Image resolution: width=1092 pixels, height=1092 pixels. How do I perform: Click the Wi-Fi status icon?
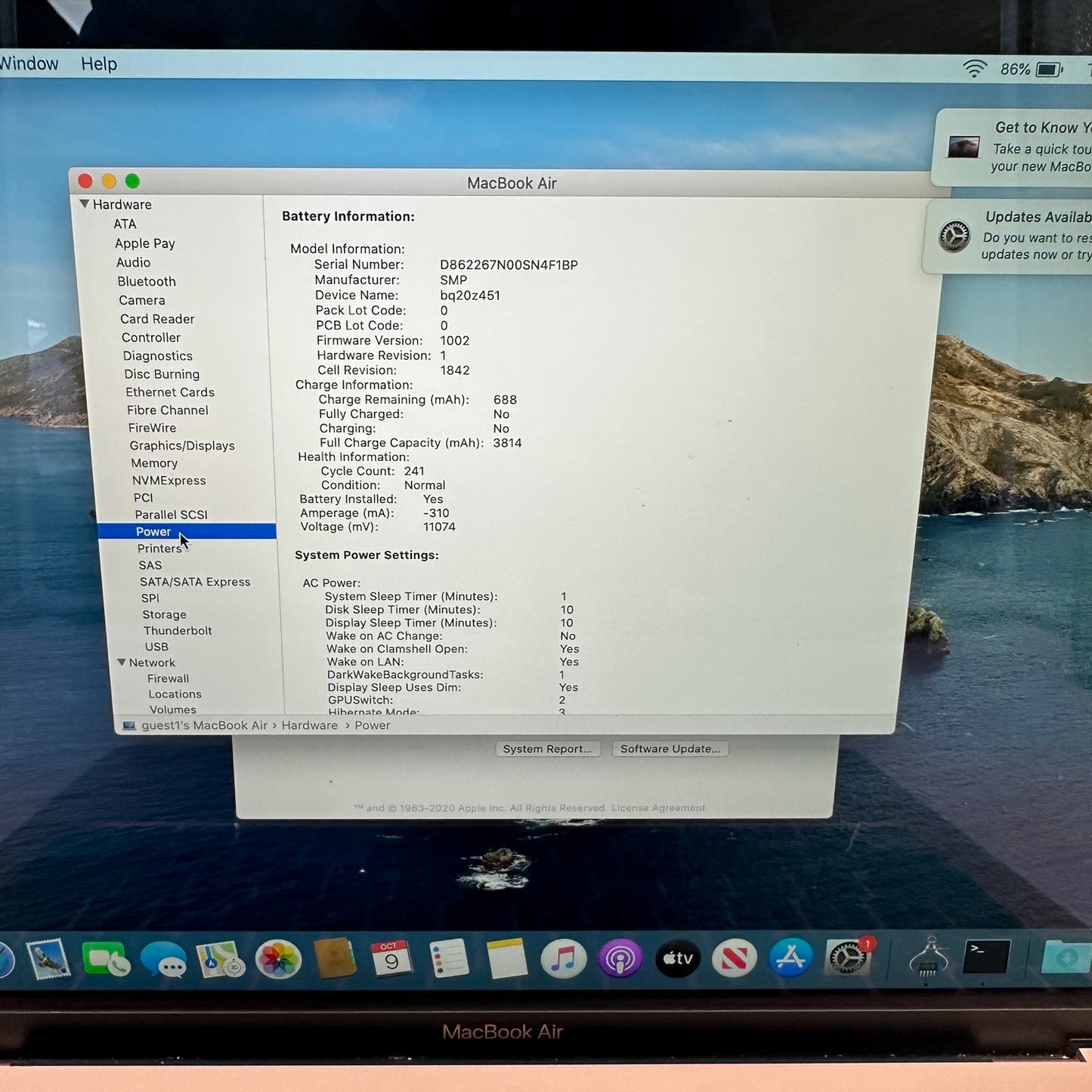(x=975, y=70)
